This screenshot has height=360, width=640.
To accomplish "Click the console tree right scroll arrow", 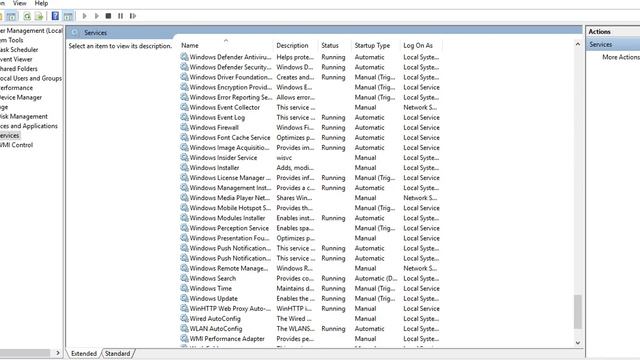I will pos(58,353).
